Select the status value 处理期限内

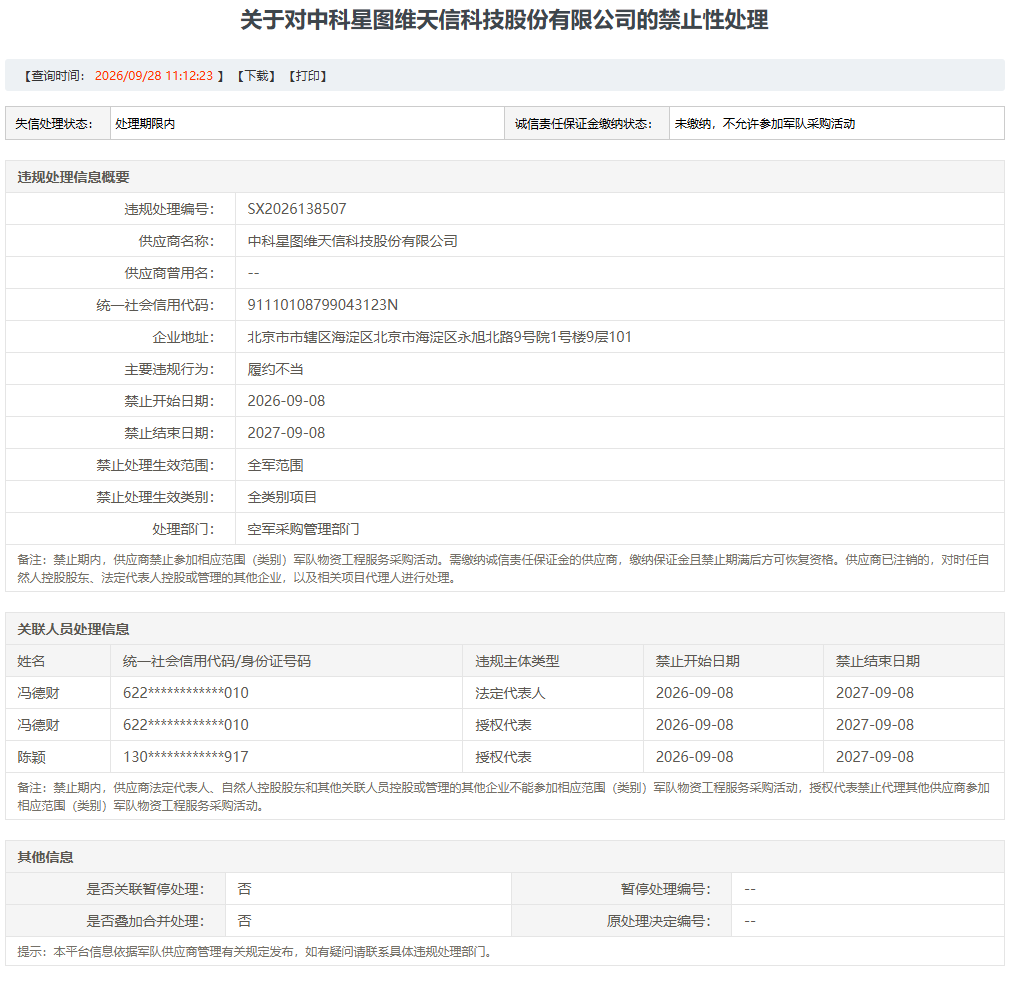[x=145, y=124]
